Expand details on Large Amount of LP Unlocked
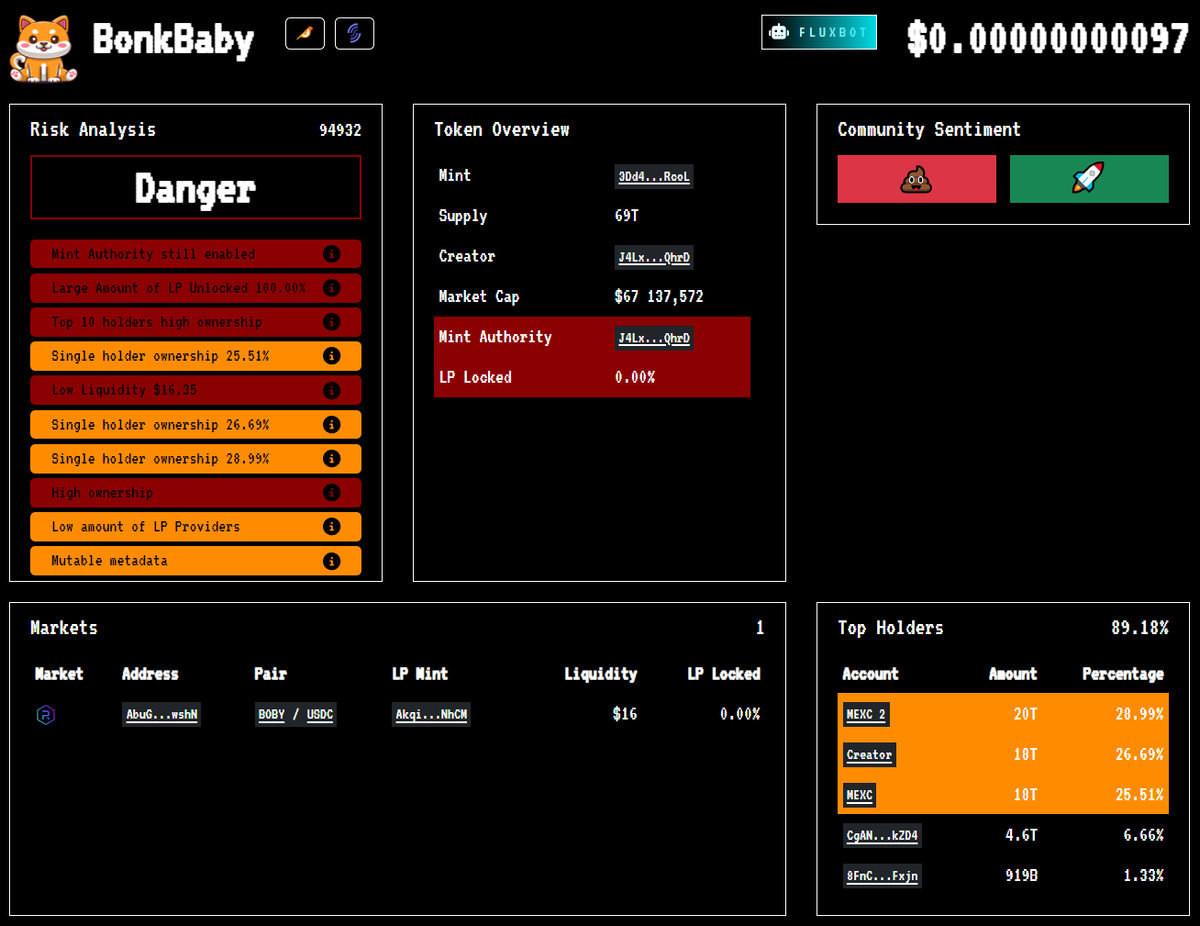This screenshot has height=926, width=1200. (x=331, y=288)
